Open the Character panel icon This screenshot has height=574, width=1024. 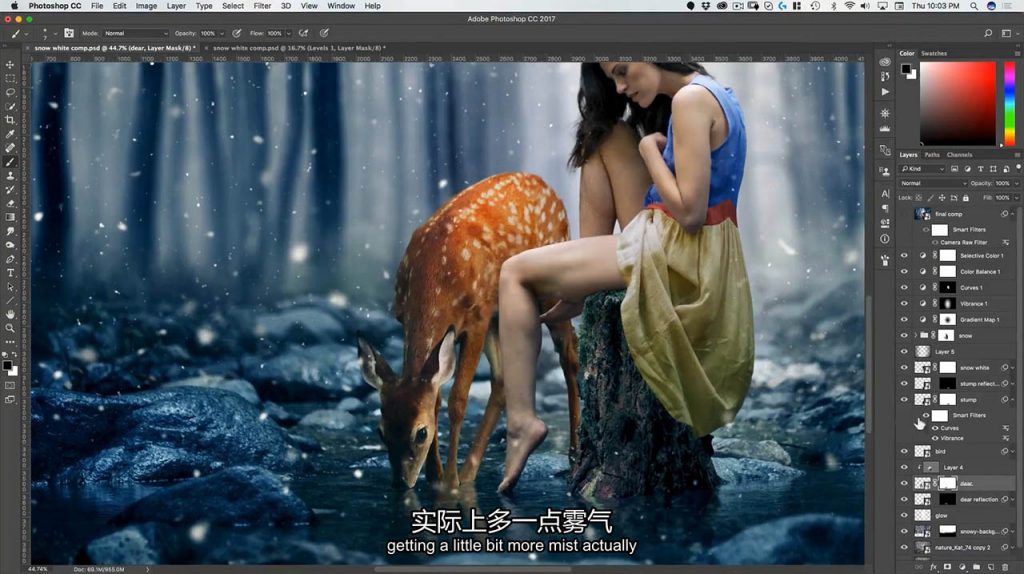885,193
